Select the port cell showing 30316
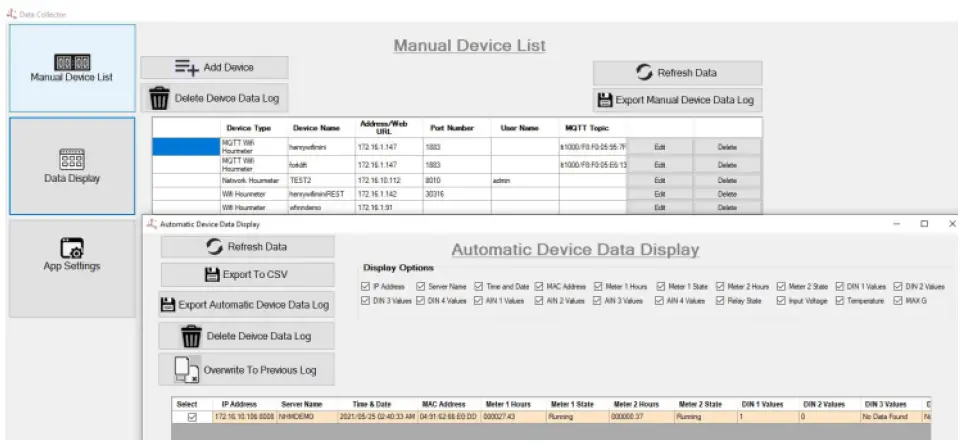The height and width of the screenshot is (445, 969). pyautogui.click(x=457, y=194)
